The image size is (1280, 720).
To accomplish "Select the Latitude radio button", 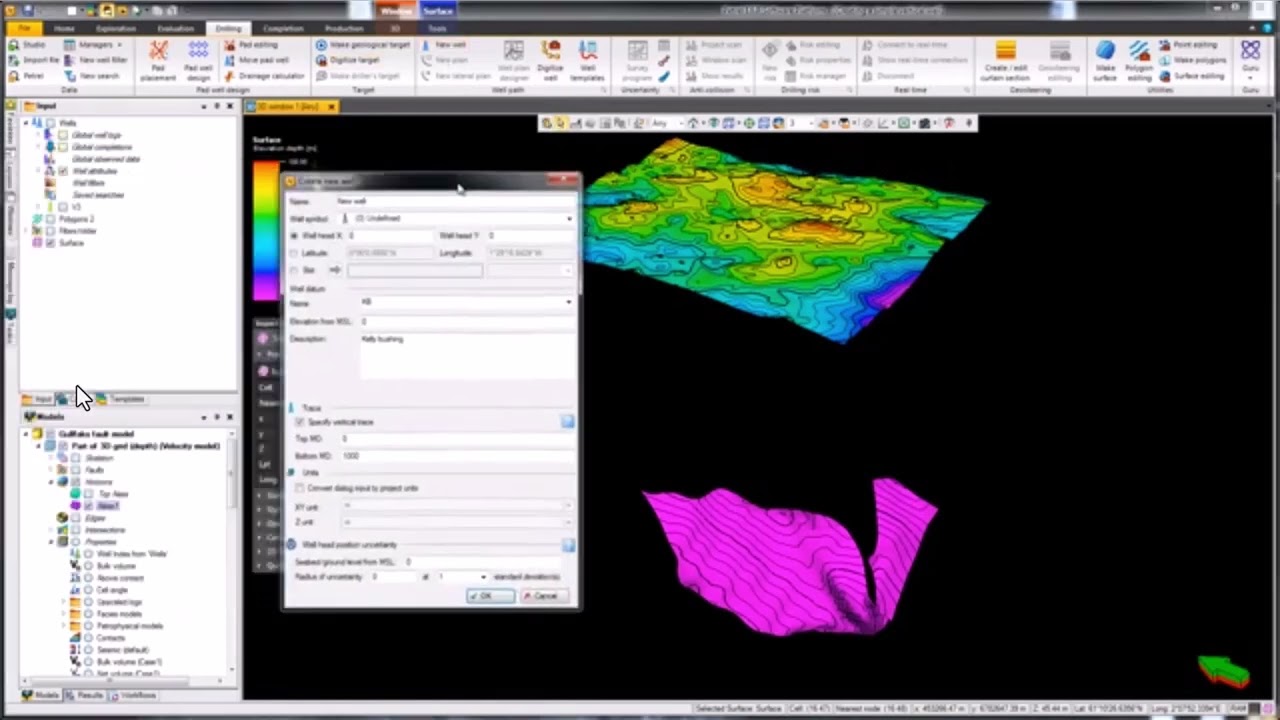I will click(294, 253).
